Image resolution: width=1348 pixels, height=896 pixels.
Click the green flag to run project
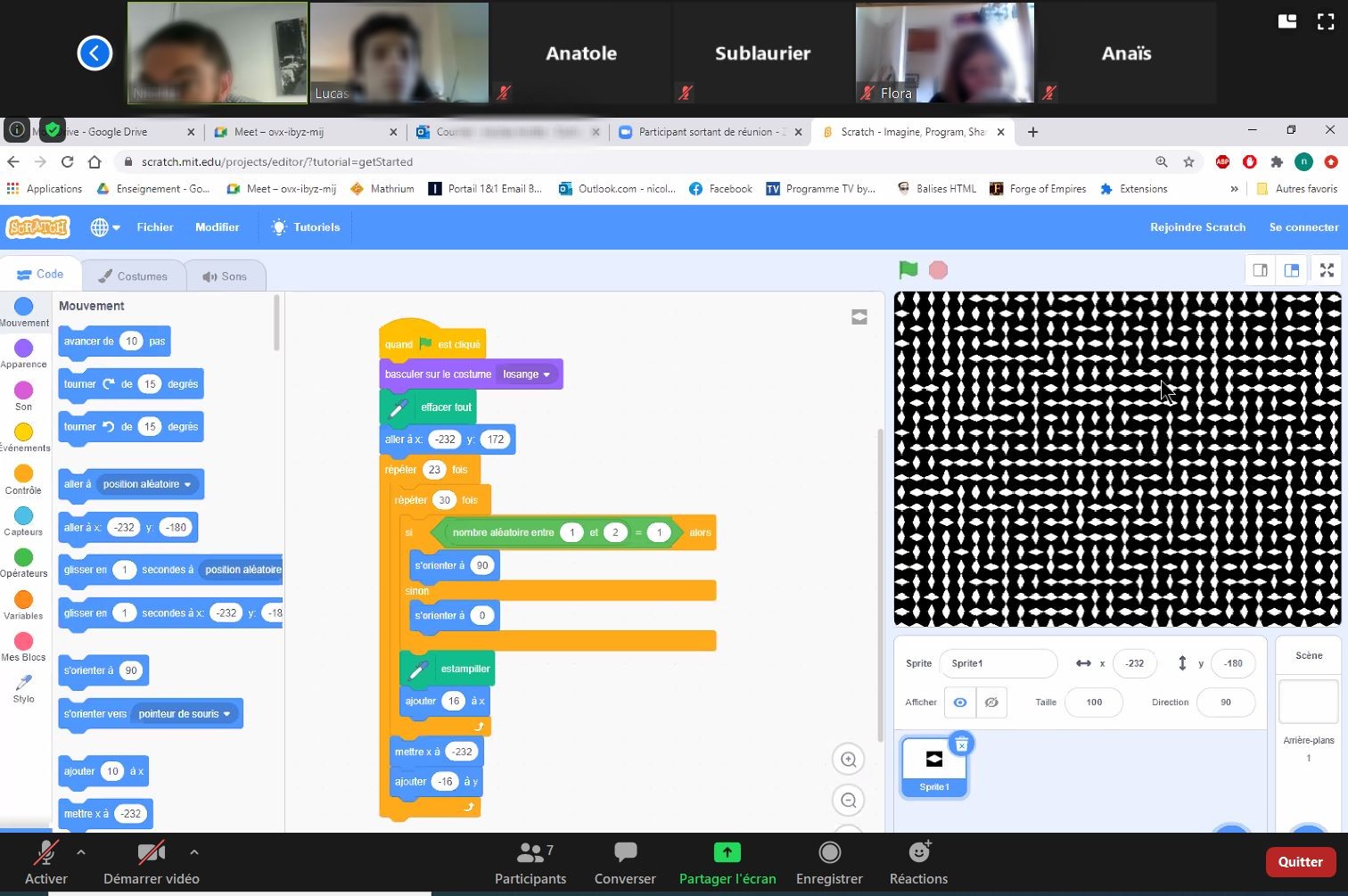908,270
